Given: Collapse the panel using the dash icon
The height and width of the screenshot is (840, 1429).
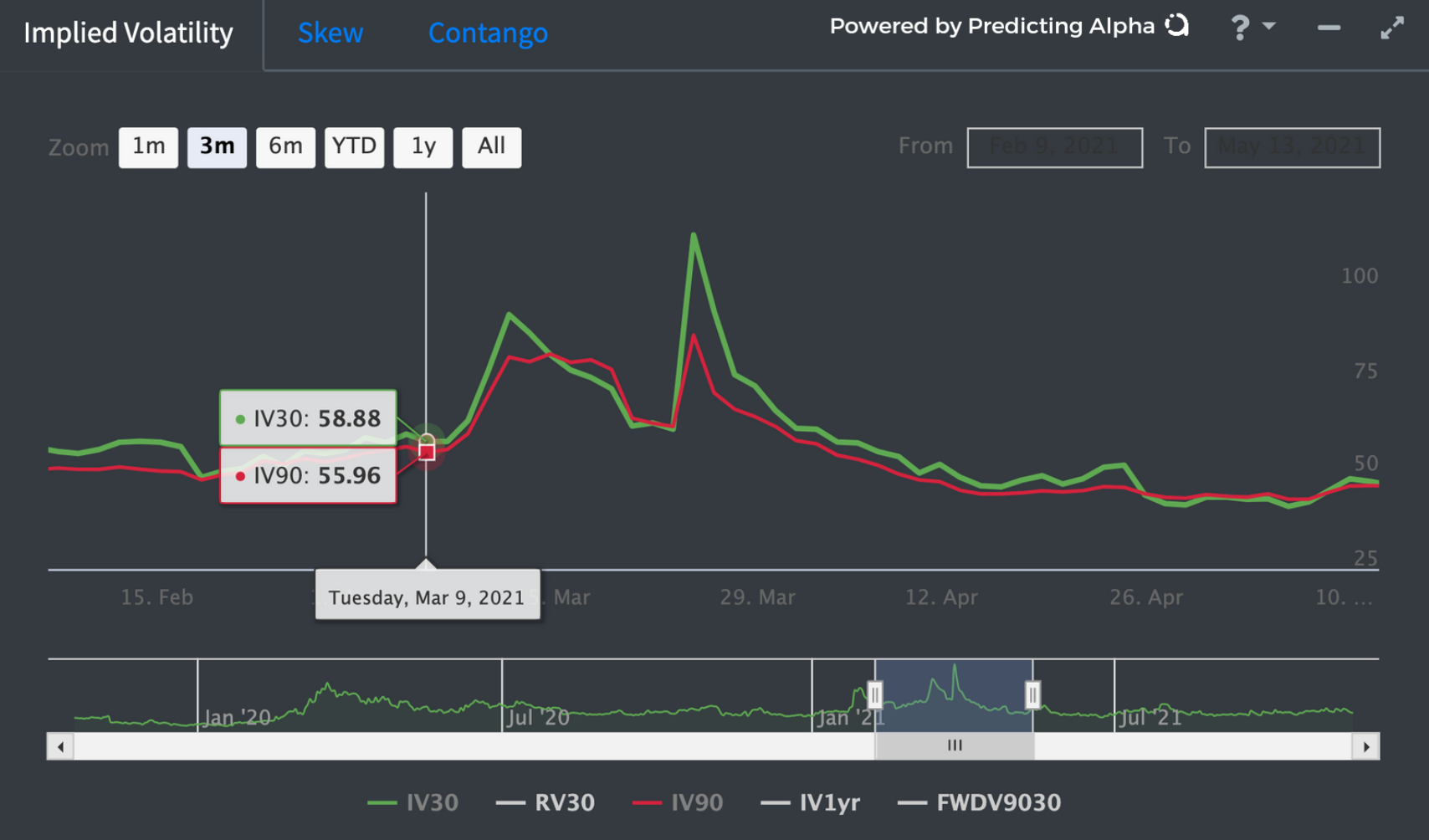Looking at the screenshot, I should pyautogui.click(x=1329, y=28).
